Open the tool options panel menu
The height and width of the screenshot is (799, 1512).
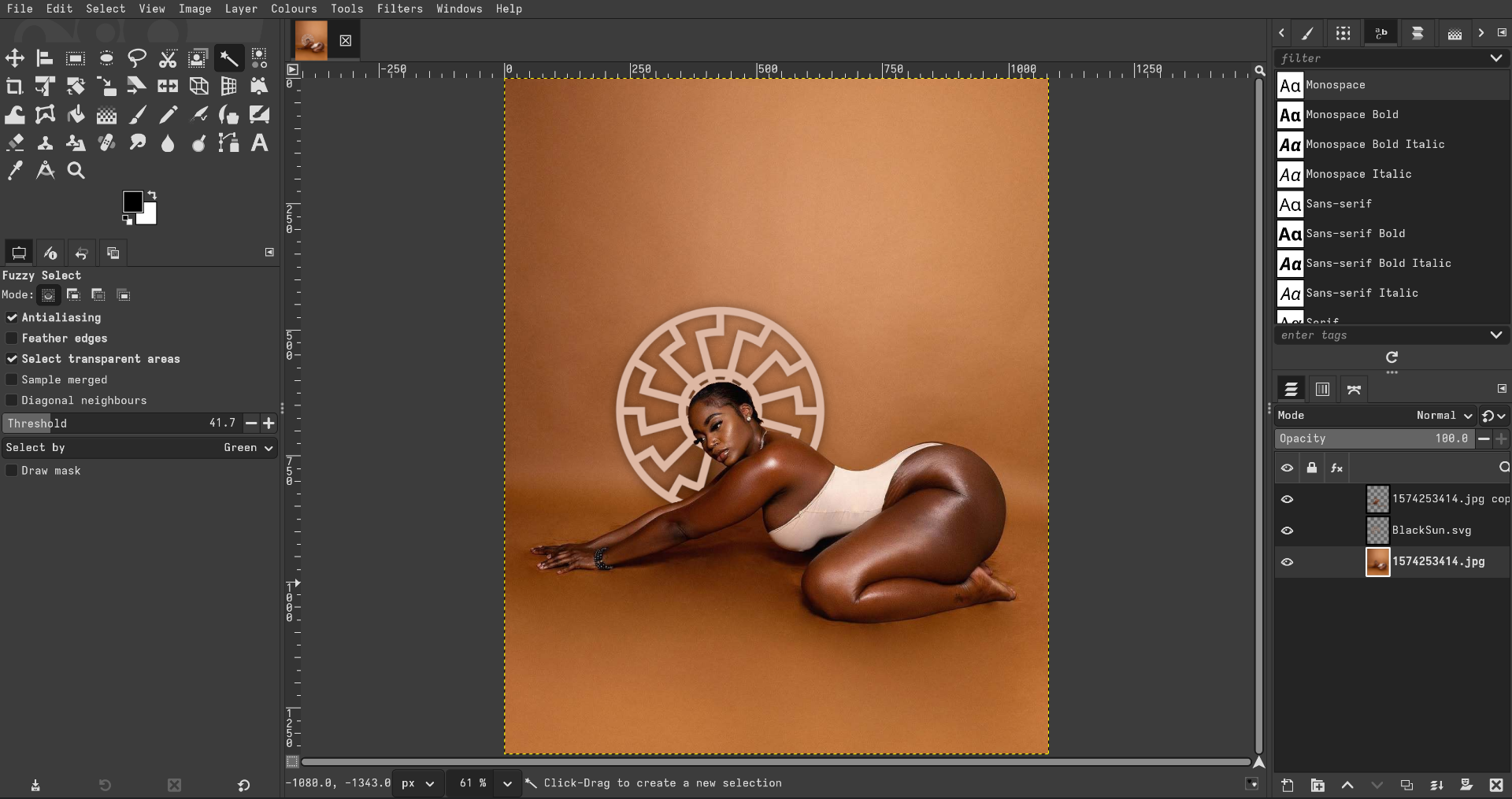pyautogui.click(x=269, y=252)
